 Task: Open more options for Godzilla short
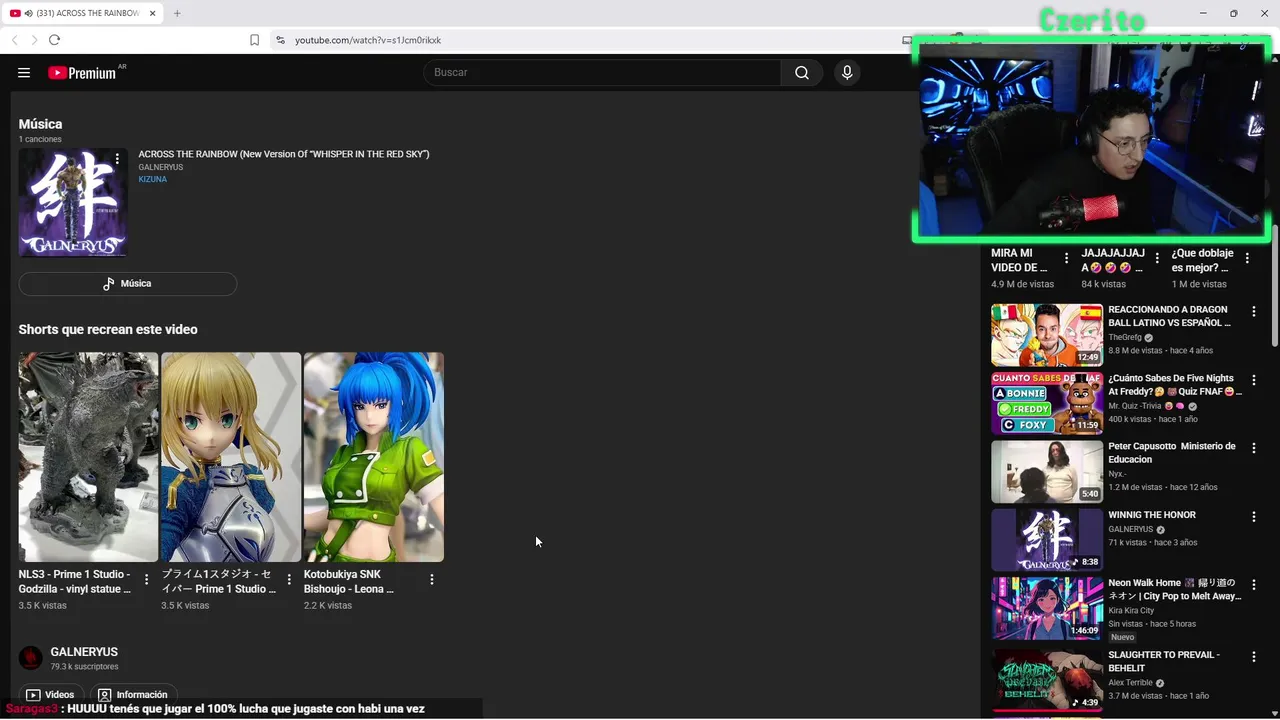pos(147,580)
